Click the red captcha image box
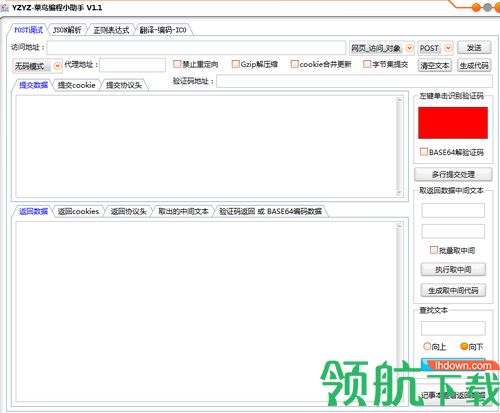 tap(453, 123)
